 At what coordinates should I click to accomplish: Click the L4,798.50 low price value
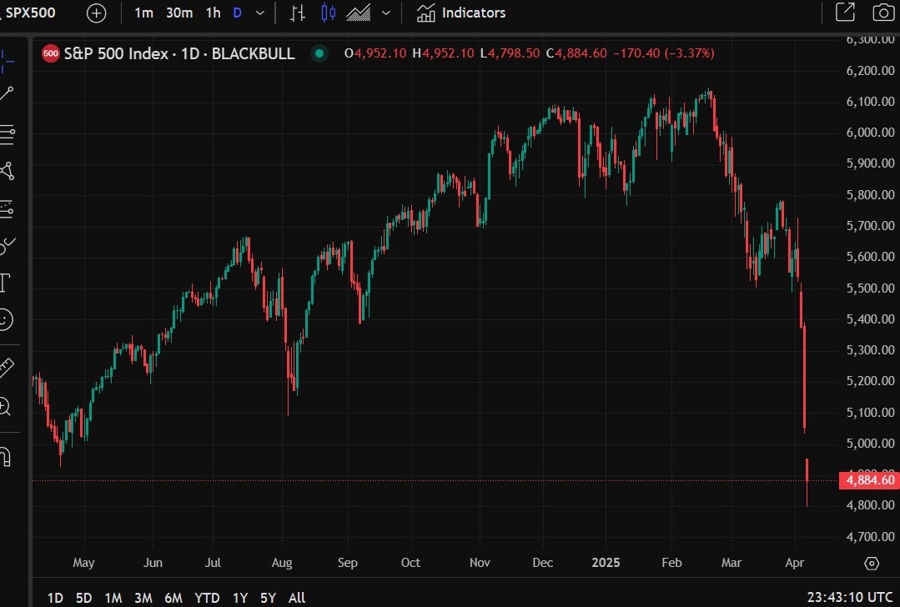tap(510, 53)
